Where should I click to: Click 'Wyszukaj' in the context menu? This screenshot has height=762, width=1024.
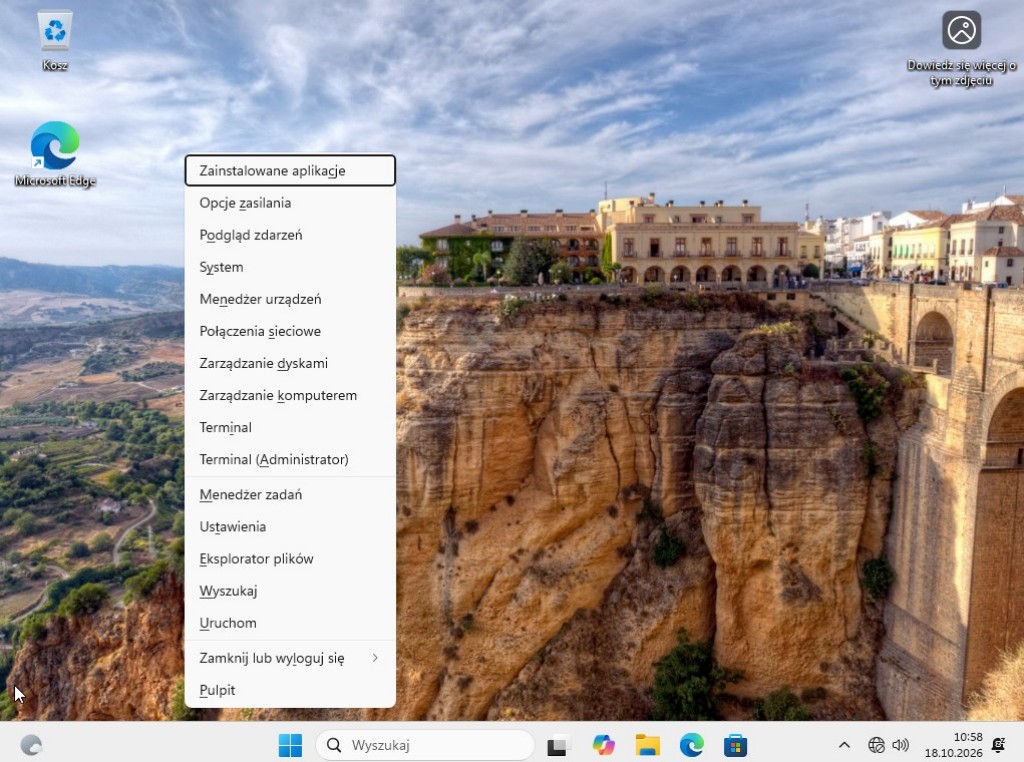click(x=290, y=590)
